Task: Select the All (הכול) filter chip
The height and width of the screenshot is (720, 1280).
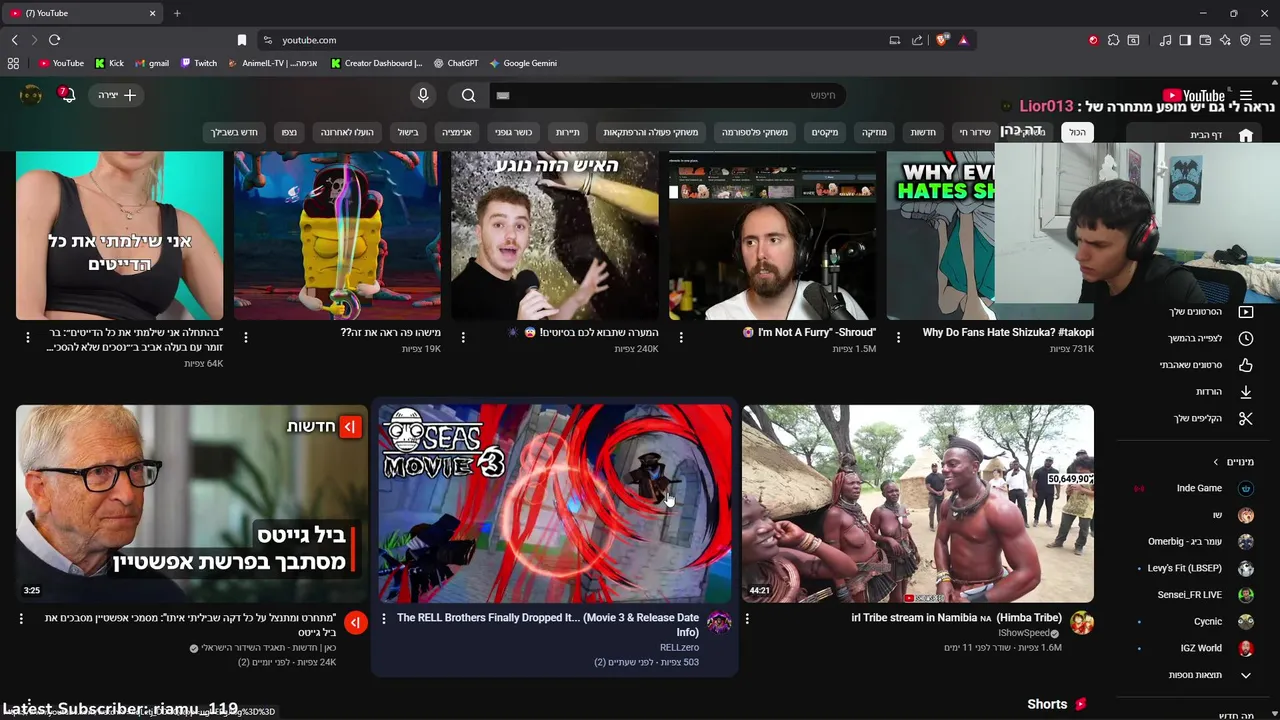Action: point(1077,132)
